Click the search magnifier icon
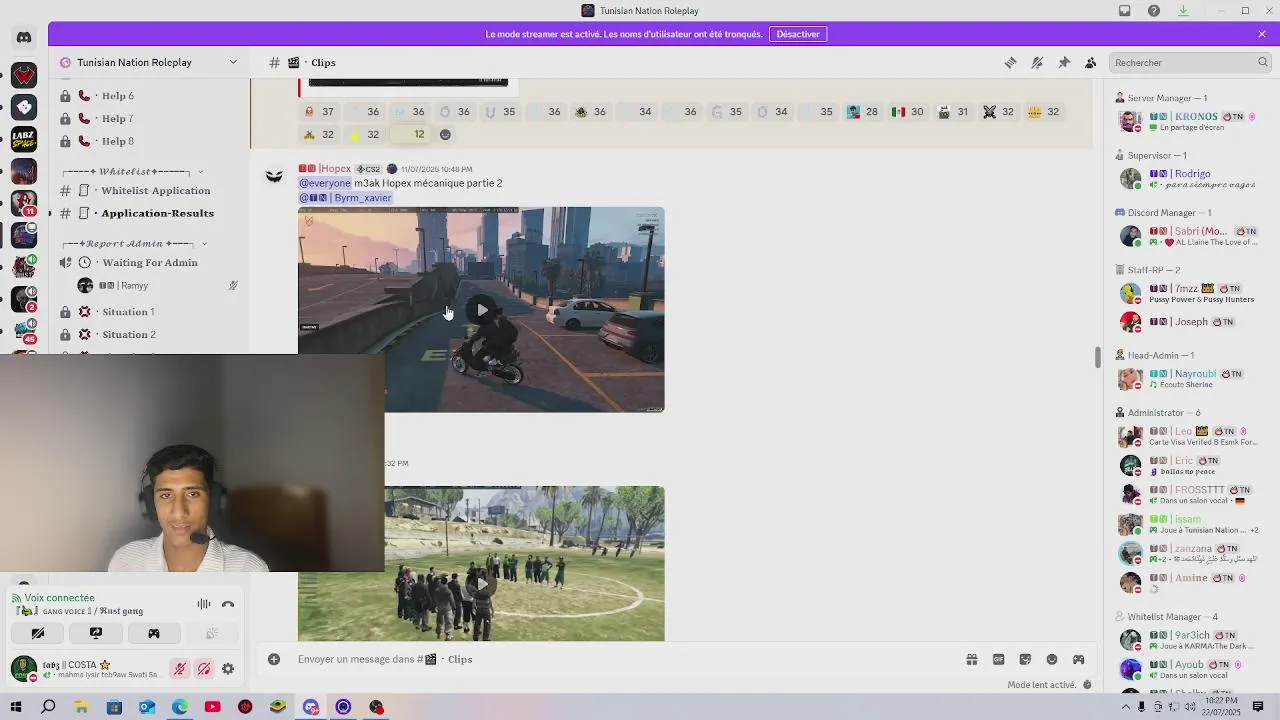1280x720 pixels. 1263,62
